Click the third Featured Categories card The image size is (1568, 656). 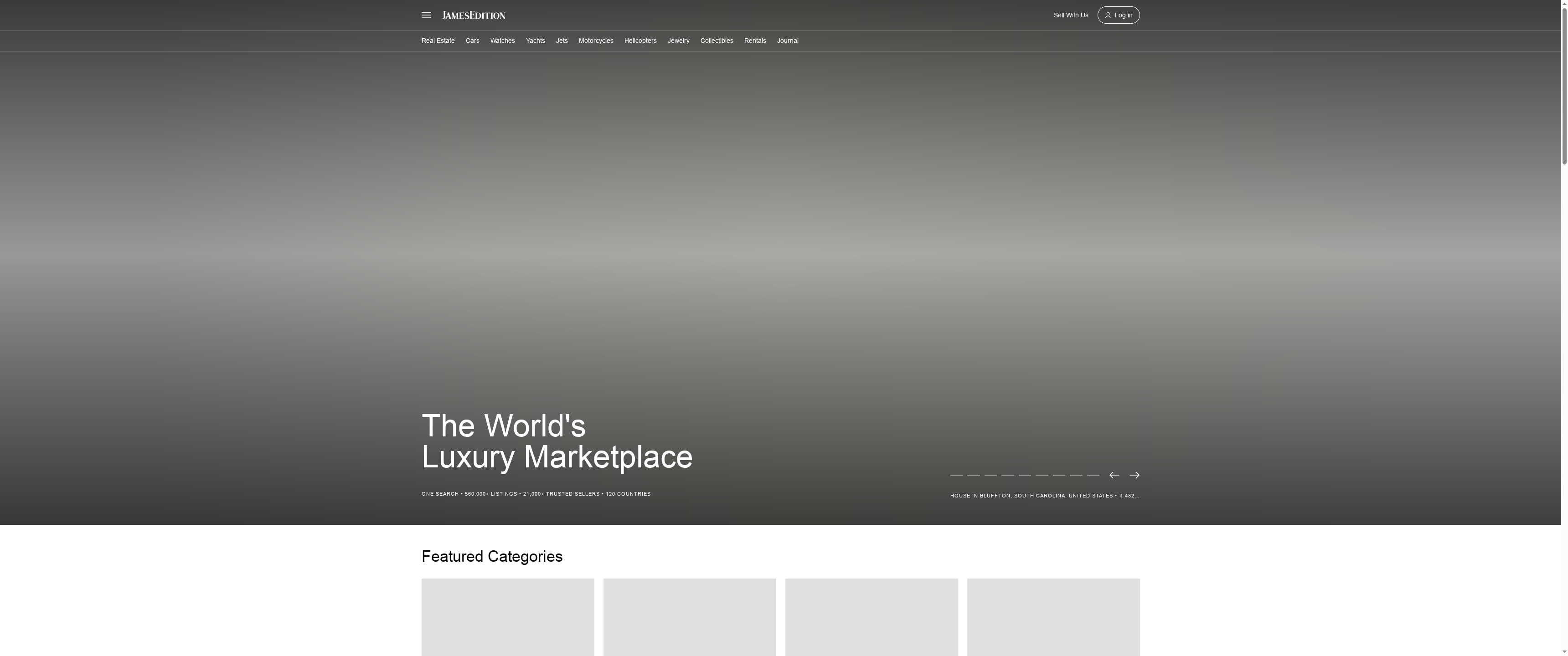(872, 617)
